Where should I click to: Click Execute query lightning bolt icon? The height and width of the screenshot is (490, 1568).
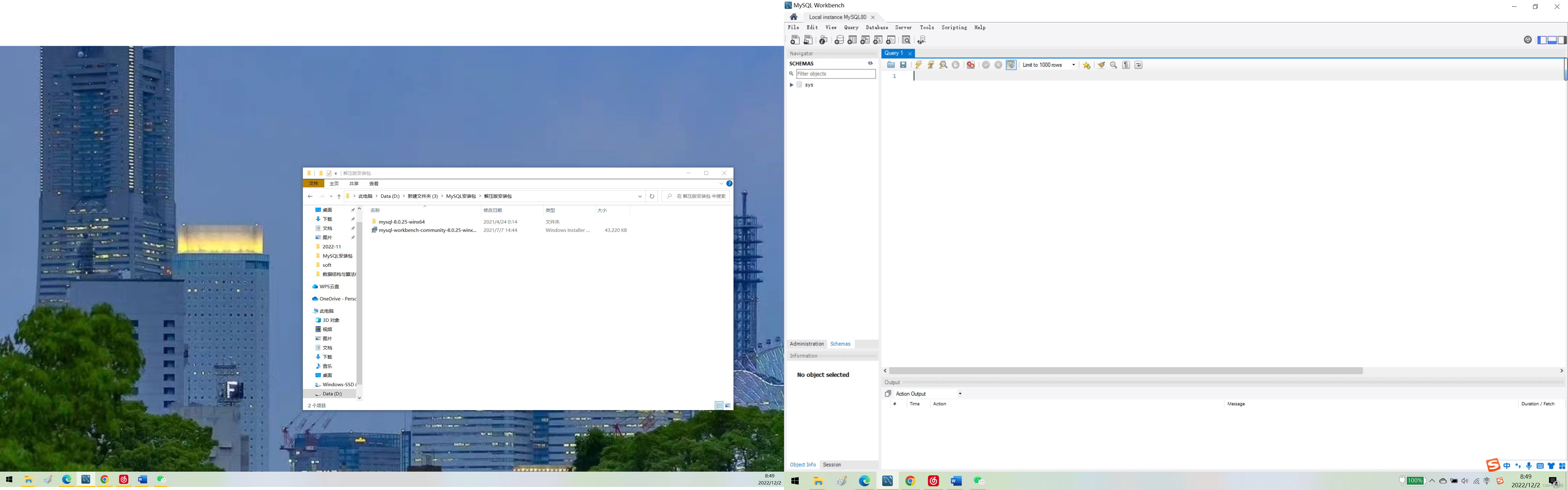tap(918, 65)
